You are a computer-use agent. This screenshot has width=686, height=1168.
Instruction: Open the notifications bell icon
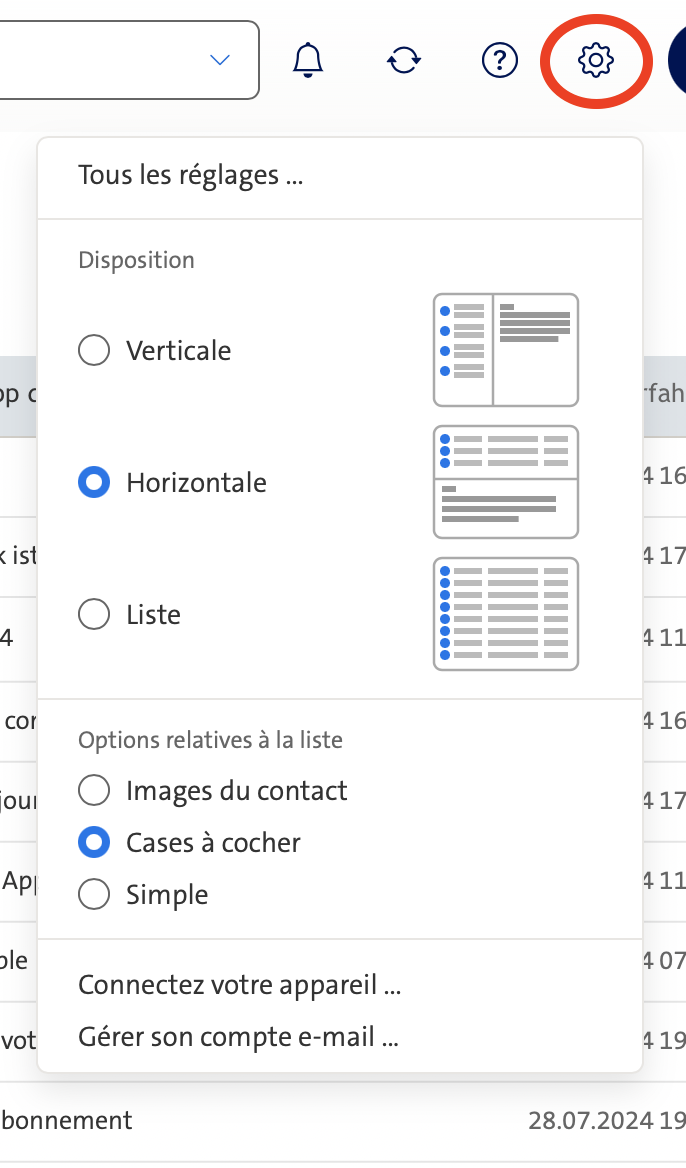pyautogui.click(x=308, y=60)
